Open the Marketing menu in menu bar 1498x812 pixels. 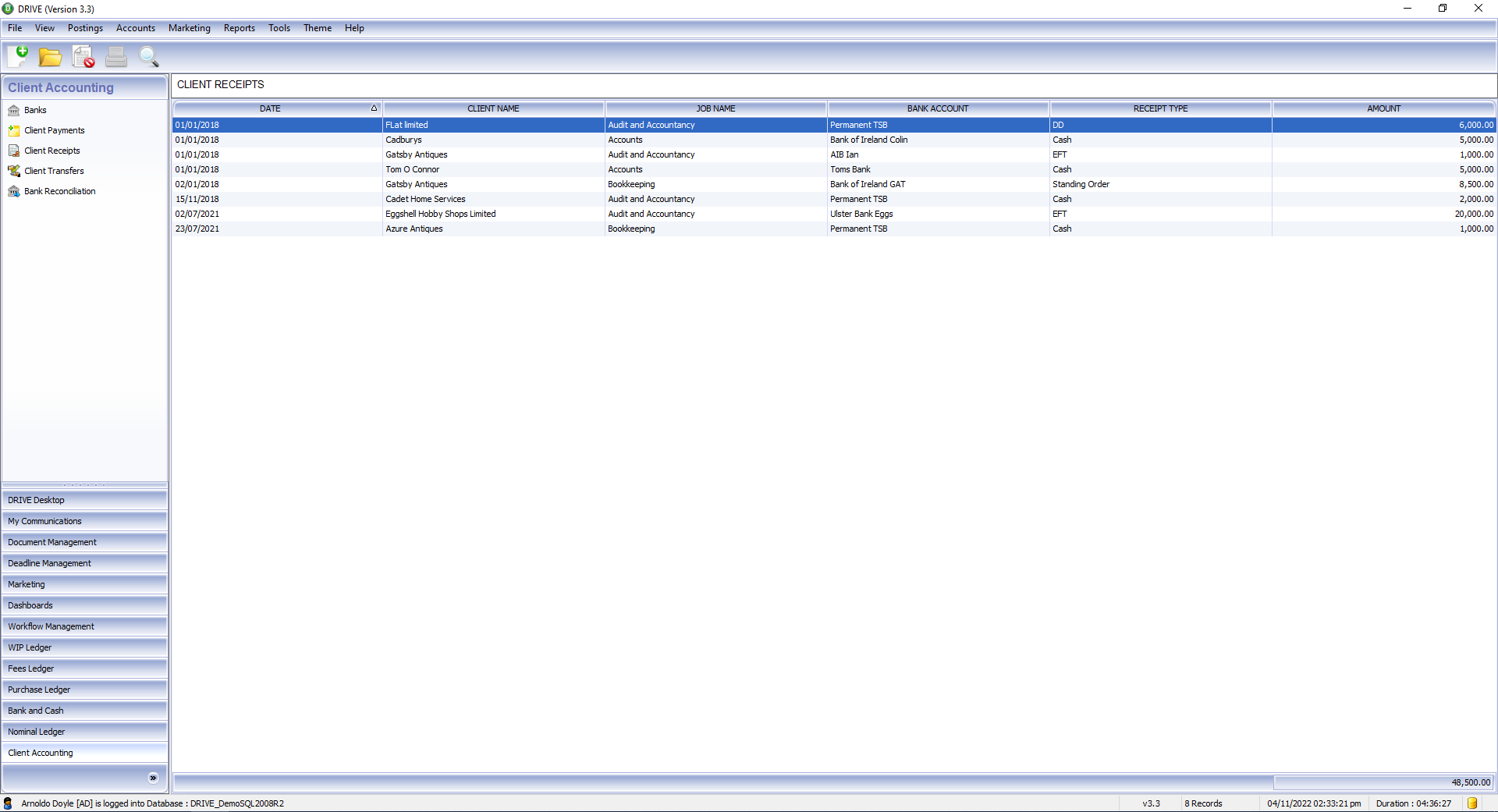tap(190, 28)
